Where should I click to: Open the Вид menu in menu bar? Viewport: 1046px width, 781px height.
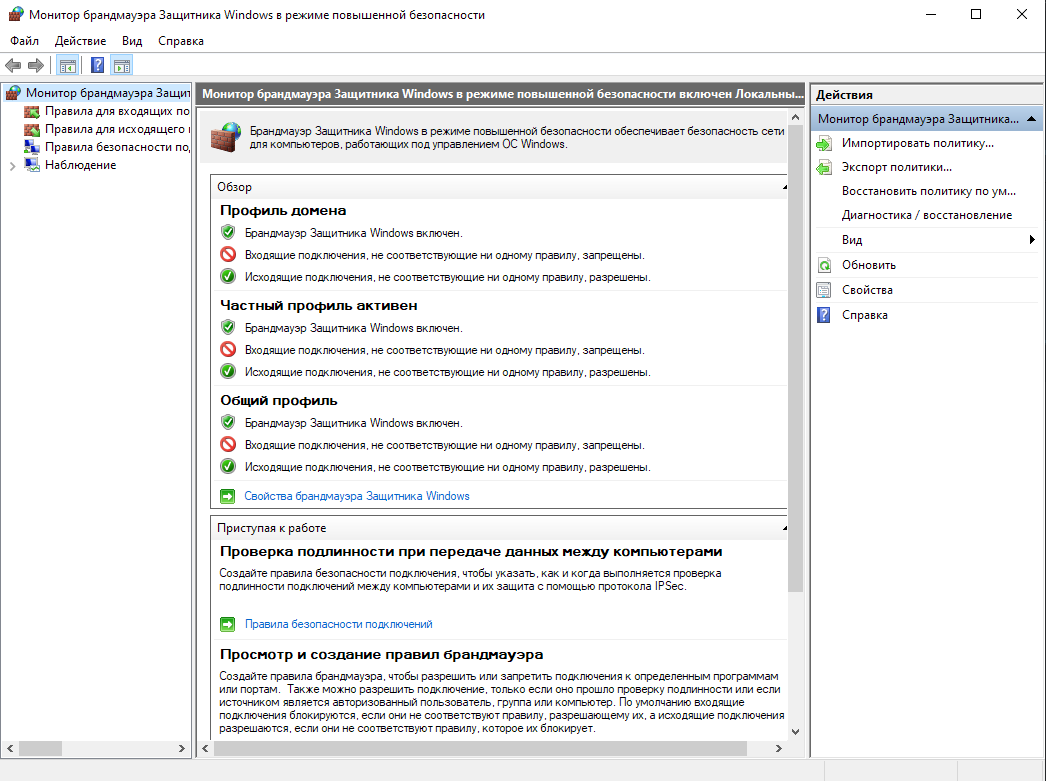(132, 41)
